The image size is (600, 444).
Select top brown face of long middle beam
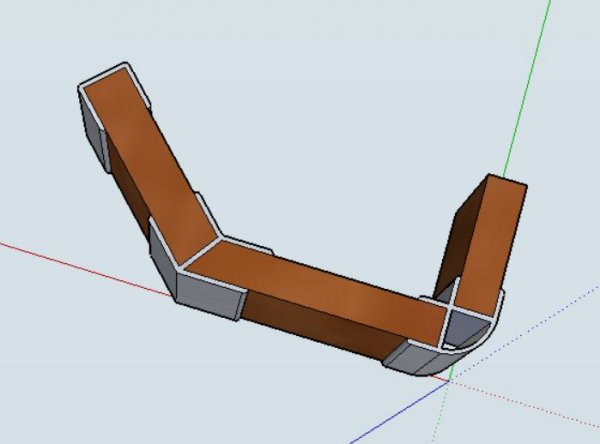(x=320, y=288)
